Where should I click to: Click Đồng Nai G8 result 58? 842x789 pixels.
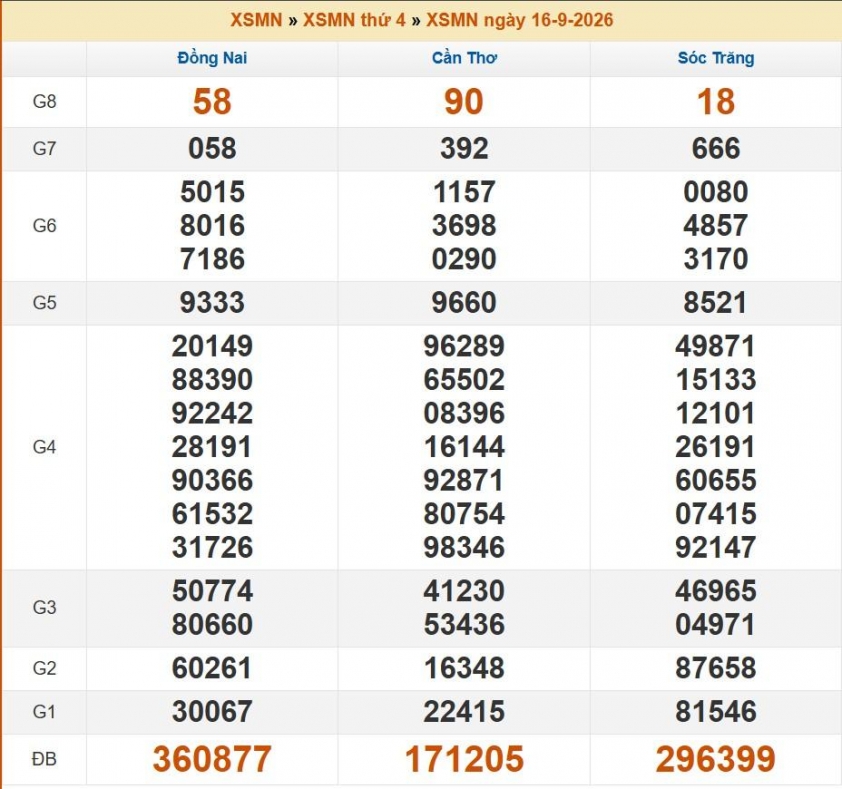pyautogui.click(x=212, y=102)
